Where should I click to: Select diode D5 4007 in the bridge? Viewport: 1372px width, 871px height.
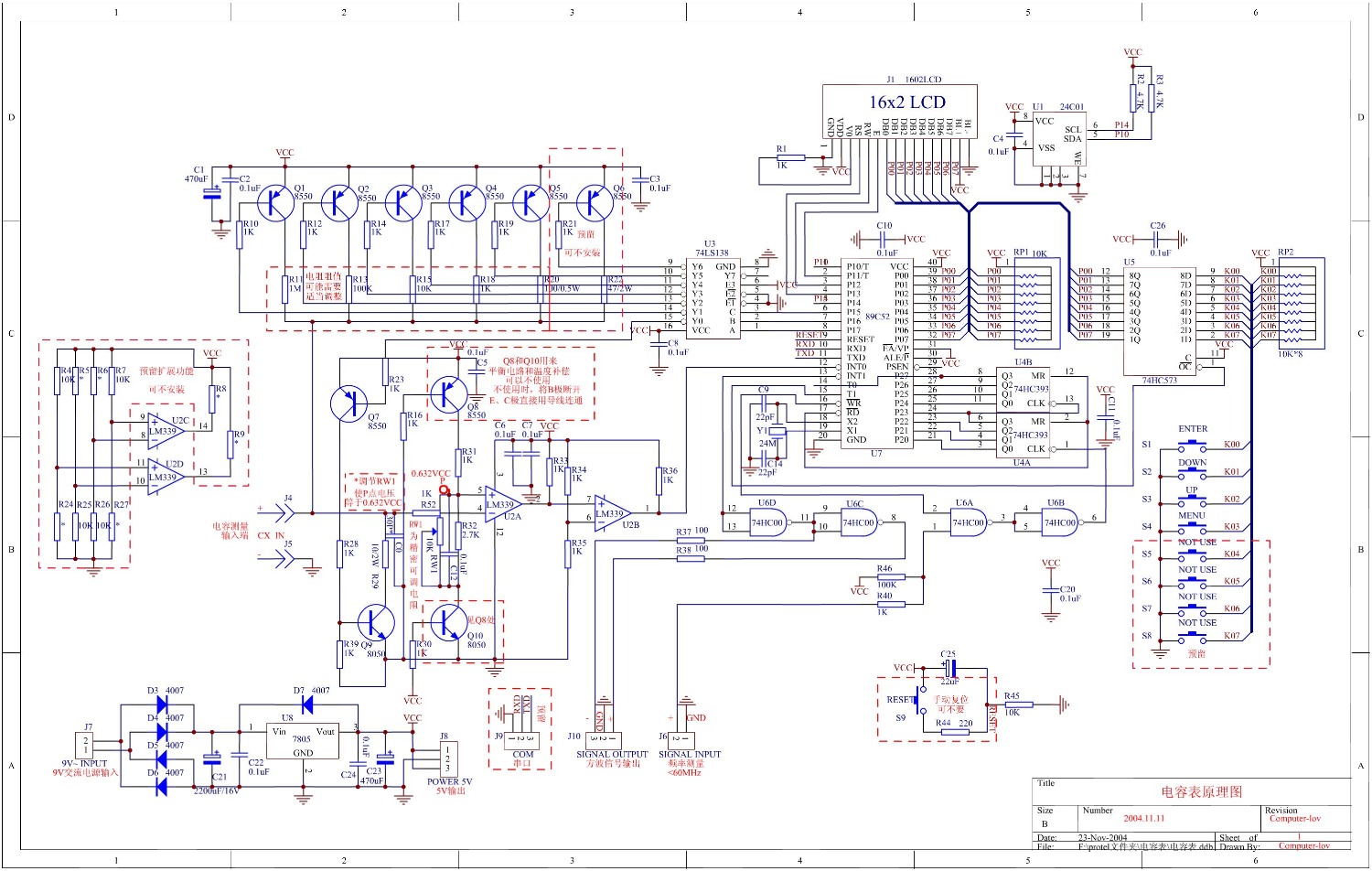tap(162, 758)
